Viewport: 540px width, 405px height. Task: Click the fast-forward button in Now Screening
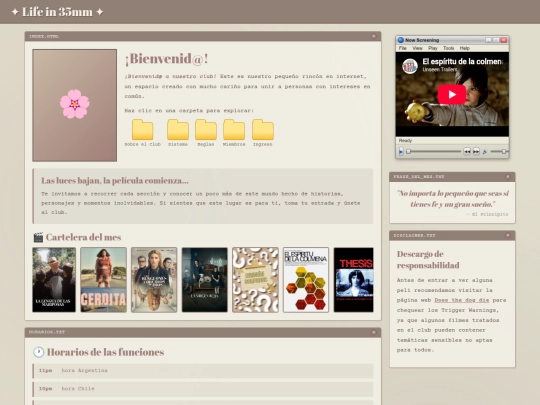coord(476,152)
